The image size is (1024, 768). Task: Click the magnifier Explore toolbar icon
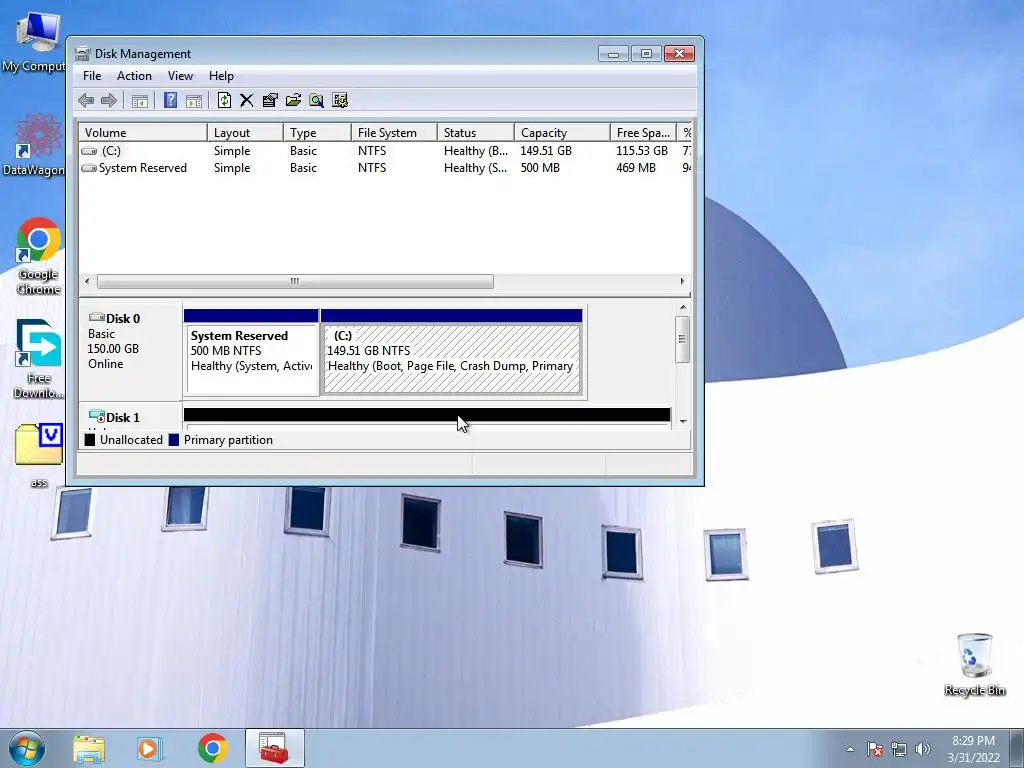point(317,100)
